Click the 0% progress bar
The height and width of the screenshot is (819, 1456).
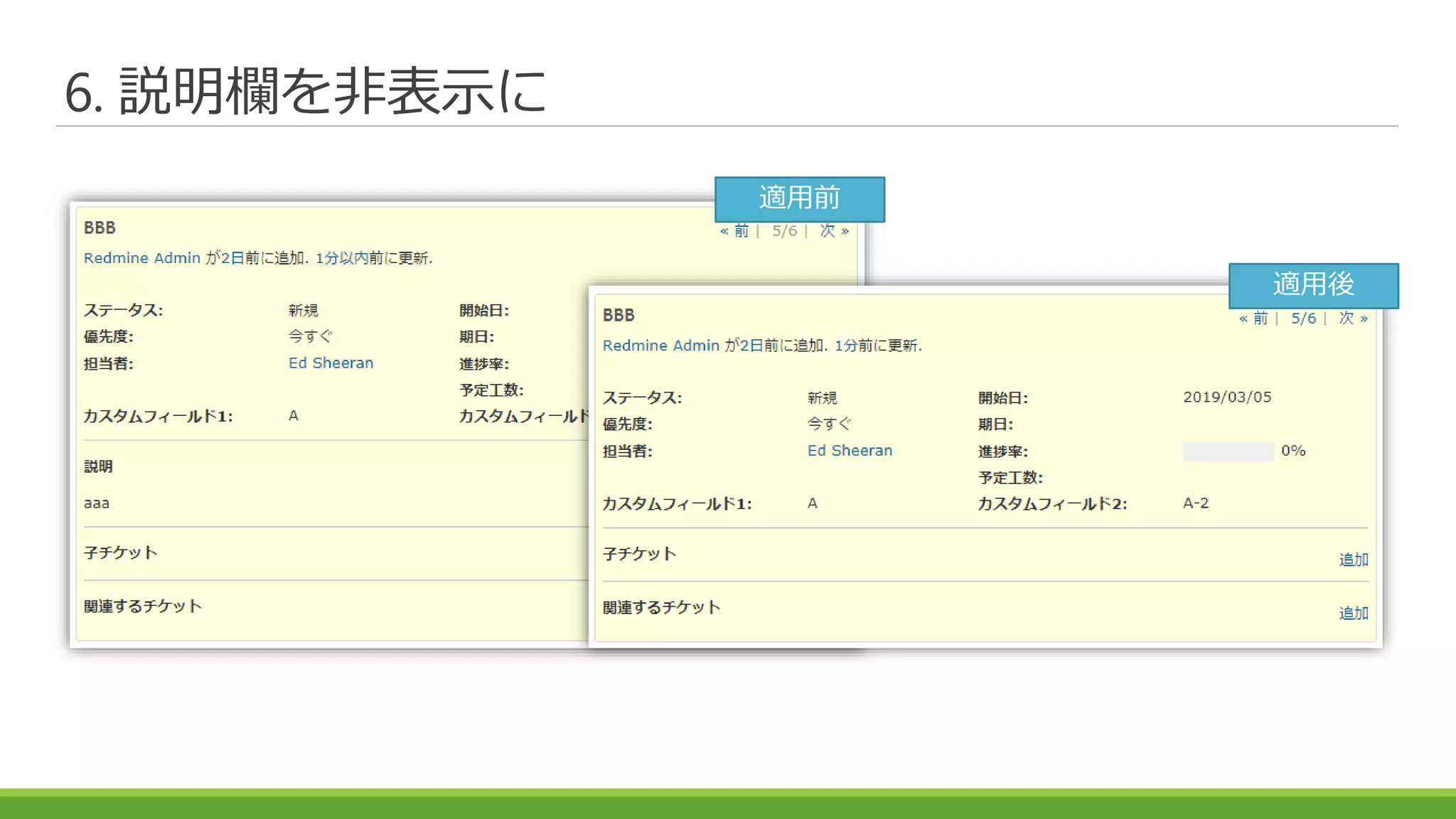1228,451
